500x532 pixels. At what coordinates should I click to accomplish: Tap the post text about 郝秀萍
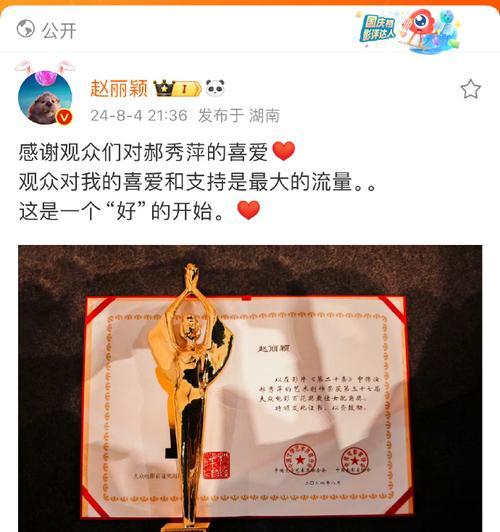tap(143, 152)
